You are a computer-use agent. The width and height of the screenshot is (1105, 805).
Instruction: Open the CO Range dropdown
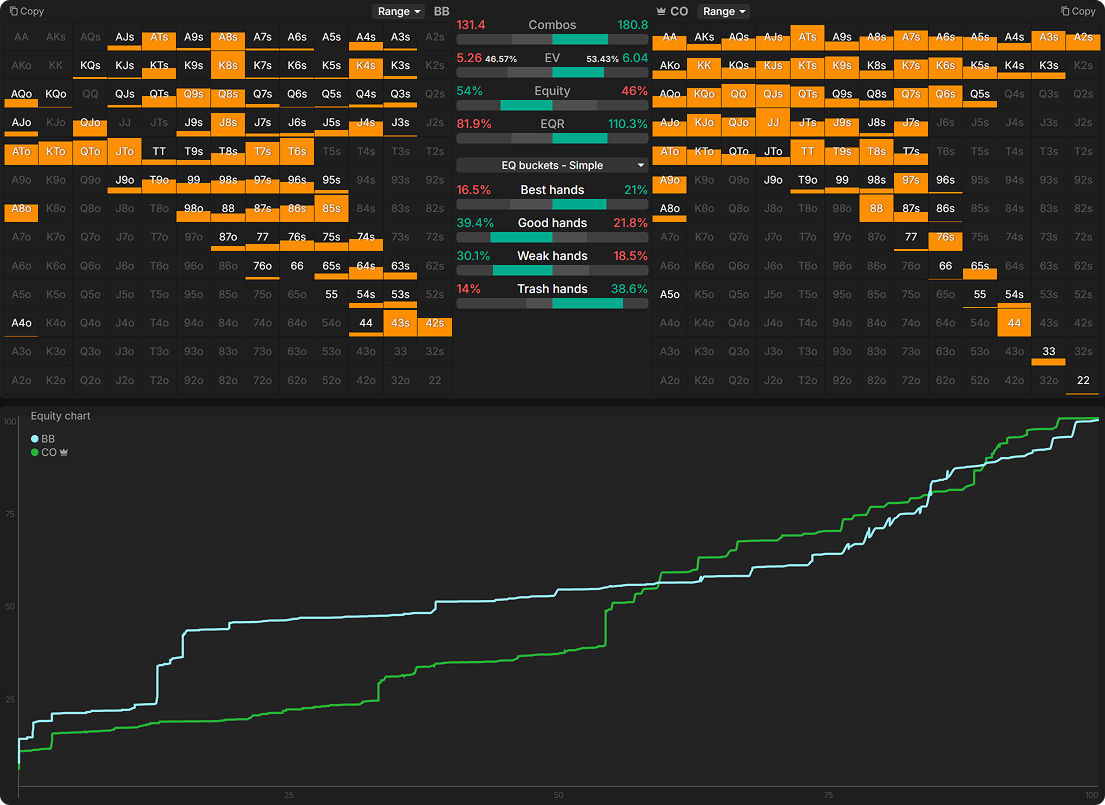coord(723,12)
